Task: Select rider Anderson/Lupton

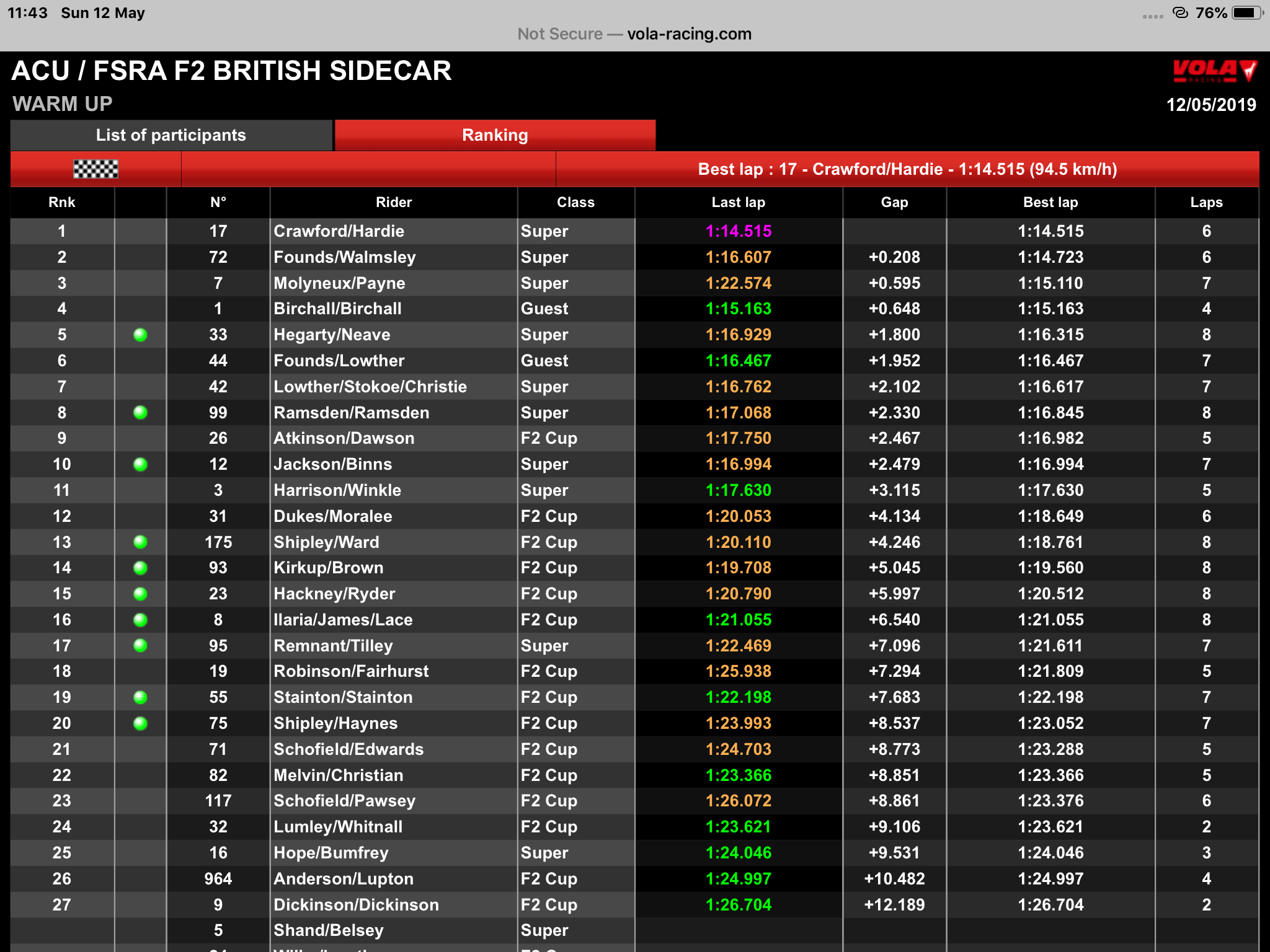Action: click(x=344, y=879)
